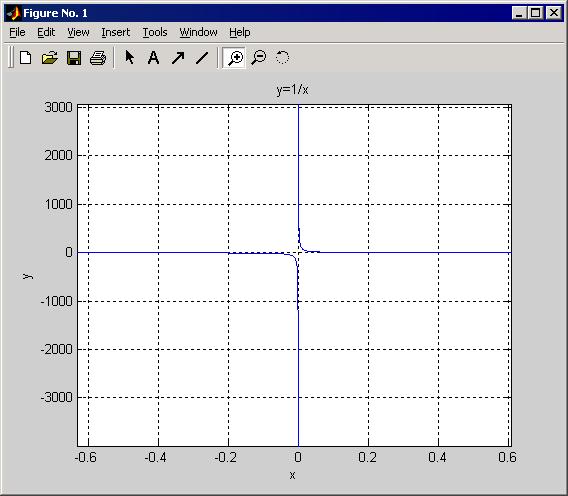This screenshot has height=496, width=568.
Task: Open the Window menu
Action: 199,32
